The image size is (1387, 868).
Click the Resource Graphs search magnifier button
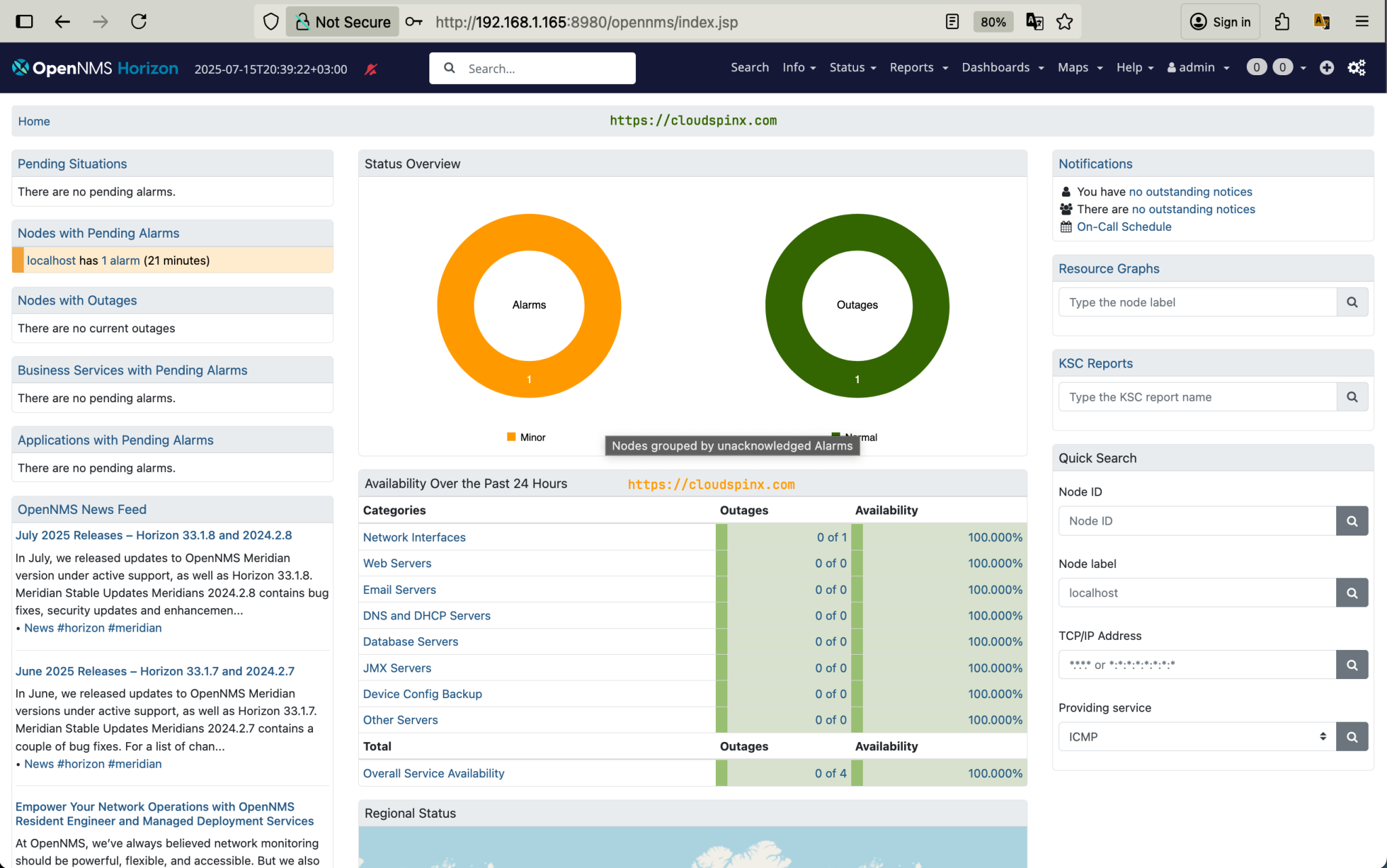coord(1352,303)
